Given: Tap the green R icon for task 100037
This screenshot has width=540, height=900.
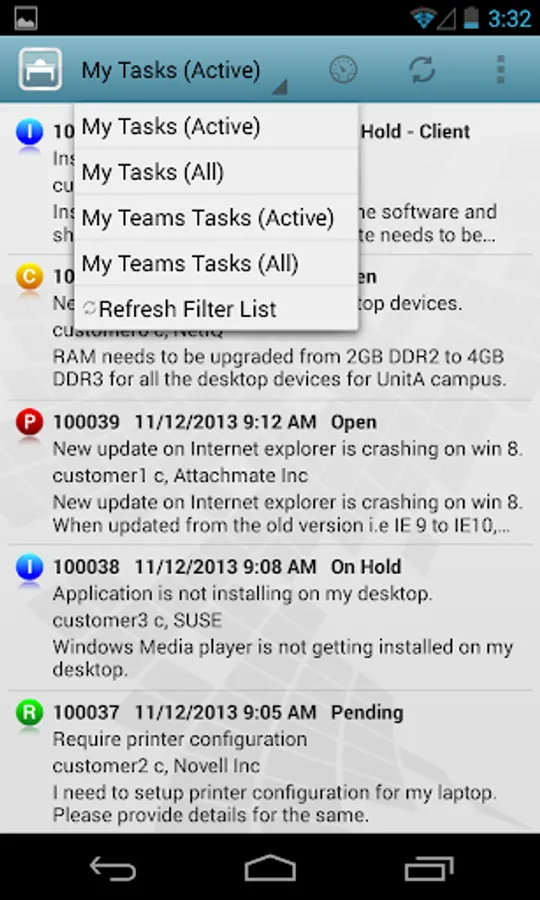Looking at the screenshot, I should (29, 715).
